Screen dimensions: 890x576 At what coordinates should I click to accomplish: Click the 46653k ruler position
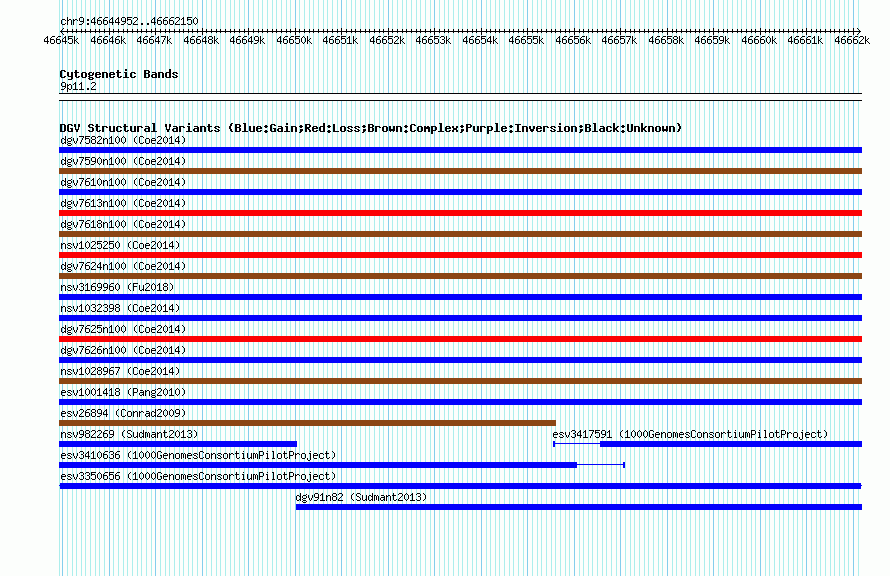(x=433, y=40)
